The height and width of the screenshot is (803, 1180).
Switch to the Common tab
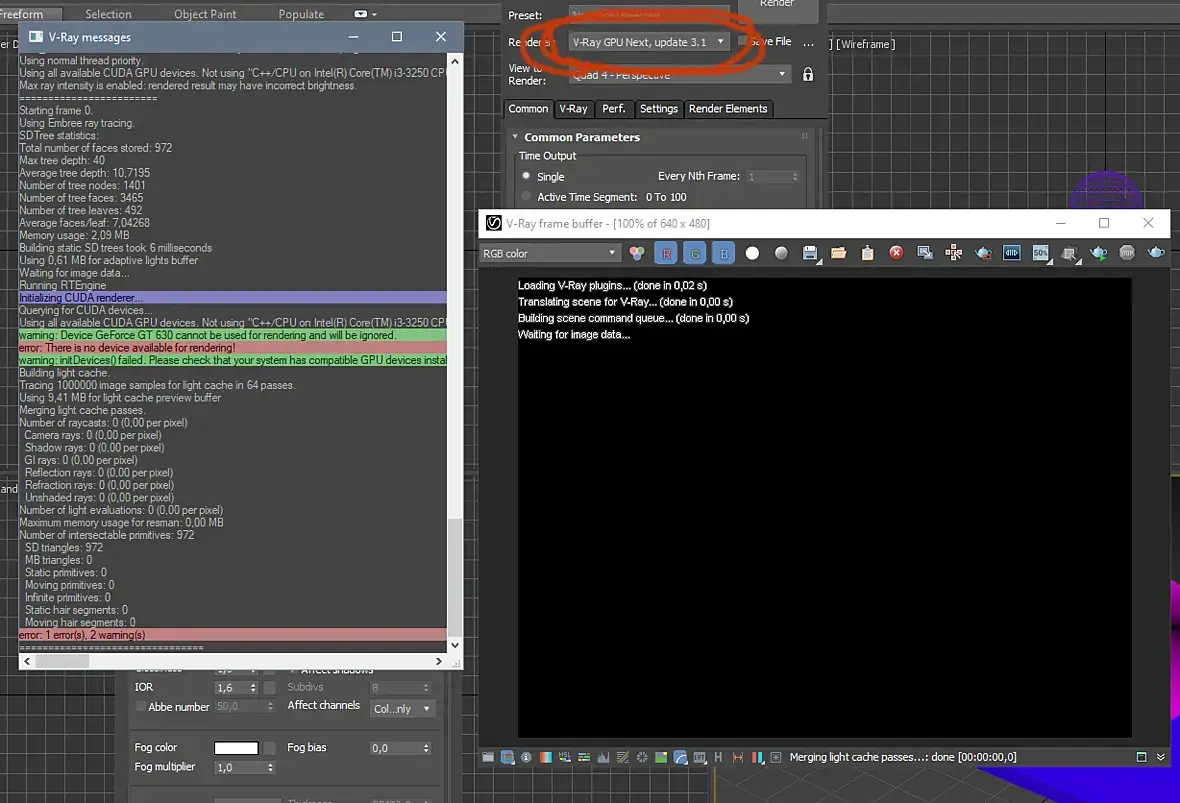(528, 109)
